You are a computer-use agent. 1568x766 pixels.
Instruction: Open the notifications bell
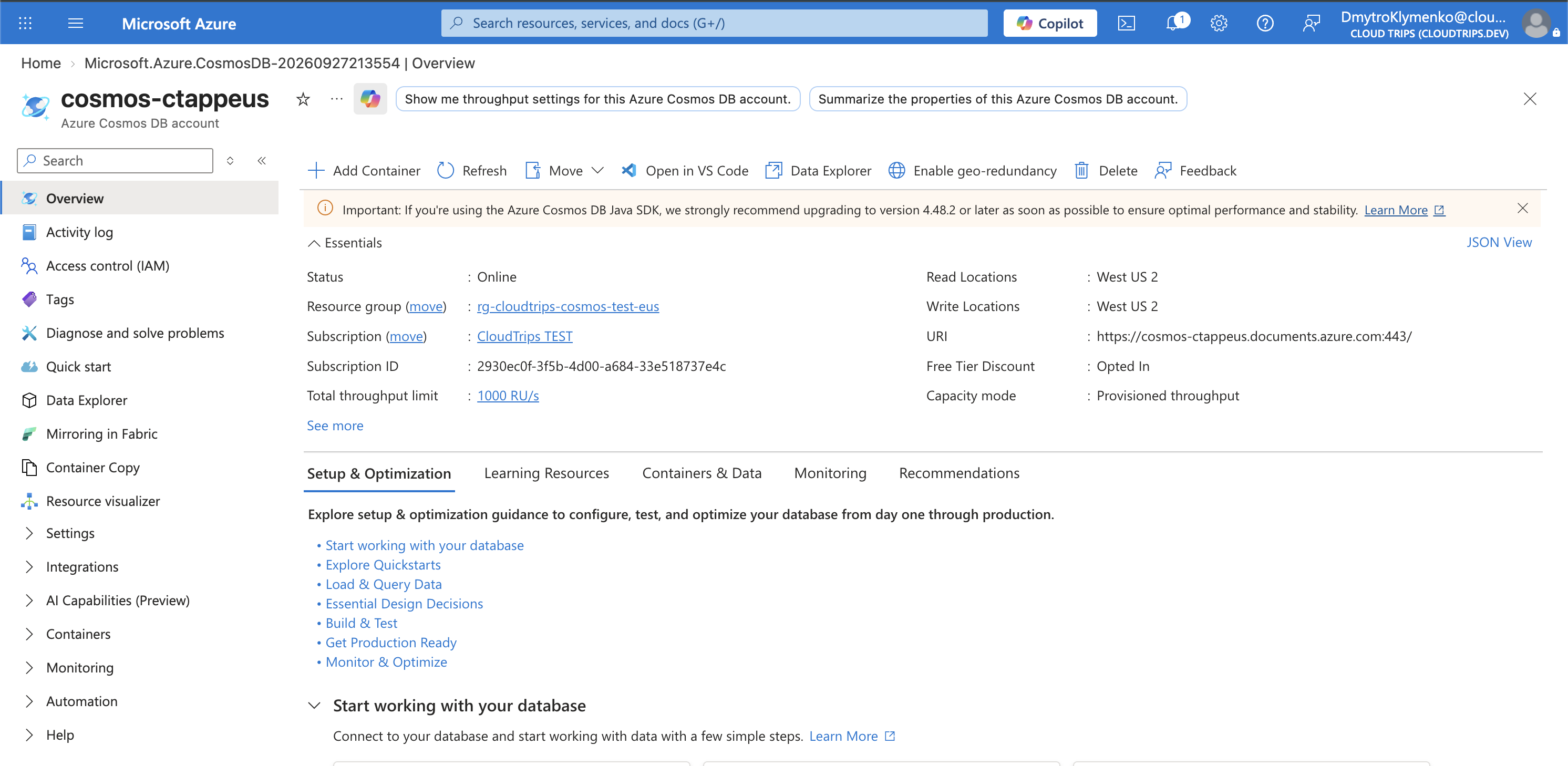pos(1173,23)
